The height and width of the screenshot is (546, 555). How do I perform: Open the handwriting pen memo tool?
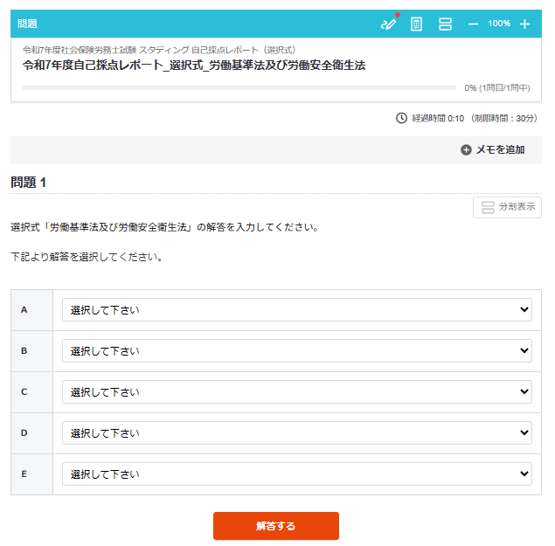pyautogui.click(x=389, y=24)
